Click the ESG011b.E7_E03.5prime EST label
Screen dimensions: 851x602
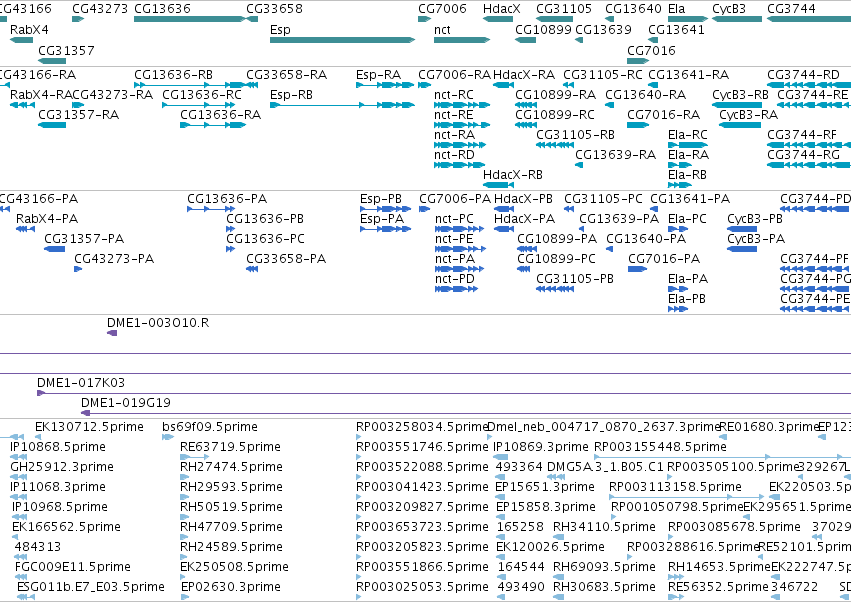pyautogui.click(x=91, y=587)
